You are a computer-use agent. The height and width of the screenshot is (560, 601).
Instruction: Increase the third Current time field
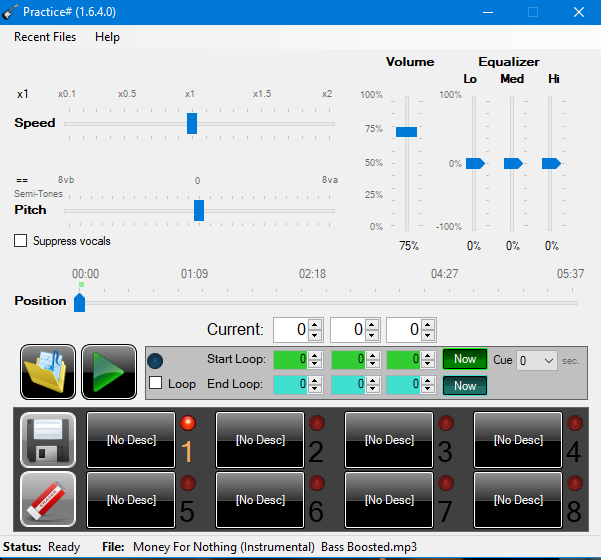click(x=428, y=324)
